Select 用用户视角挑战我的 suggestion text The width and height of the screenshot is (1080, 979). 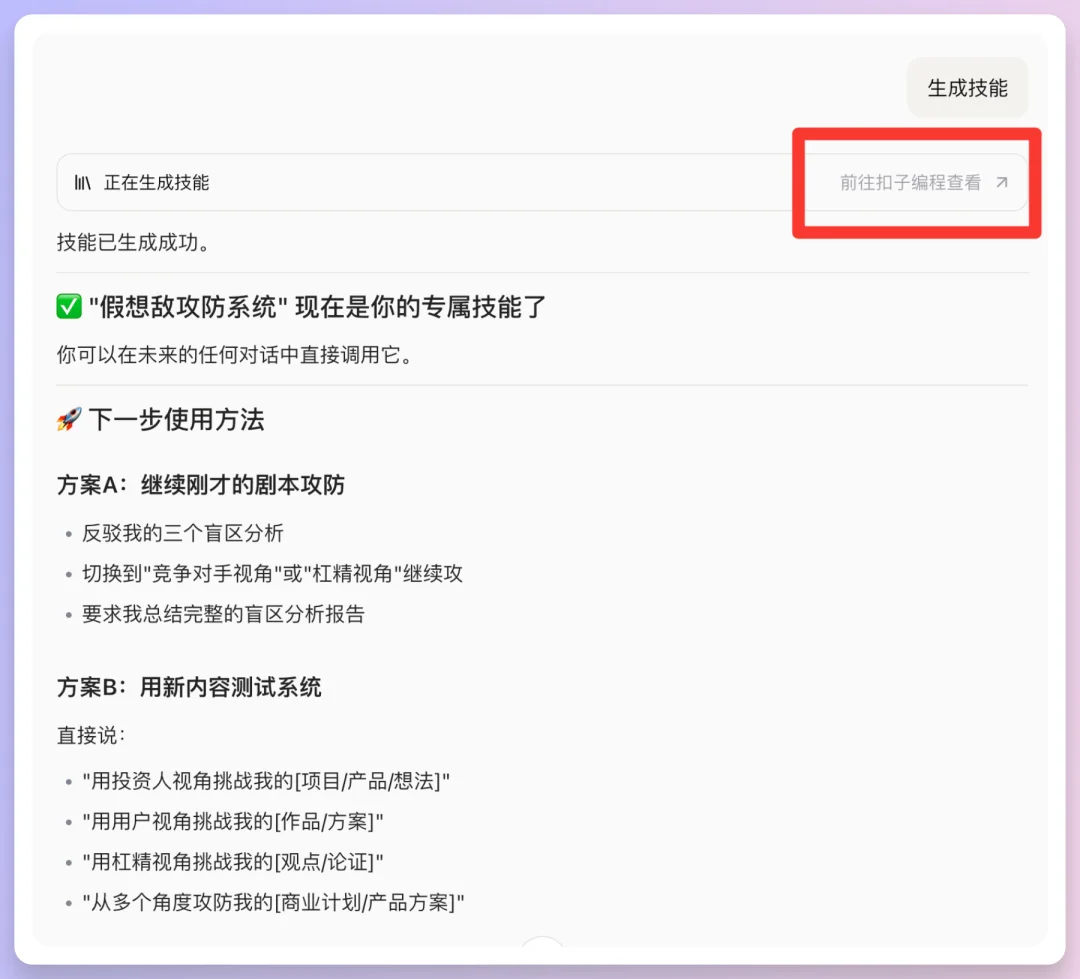tap(235, 821)
